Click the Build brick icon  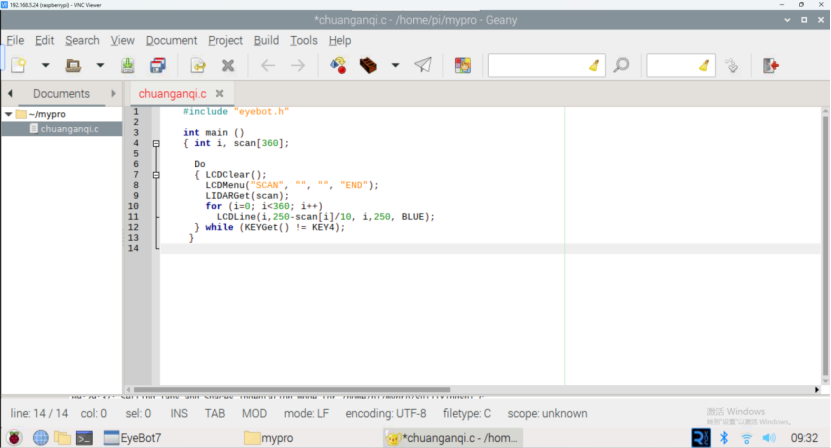(368, 65)
